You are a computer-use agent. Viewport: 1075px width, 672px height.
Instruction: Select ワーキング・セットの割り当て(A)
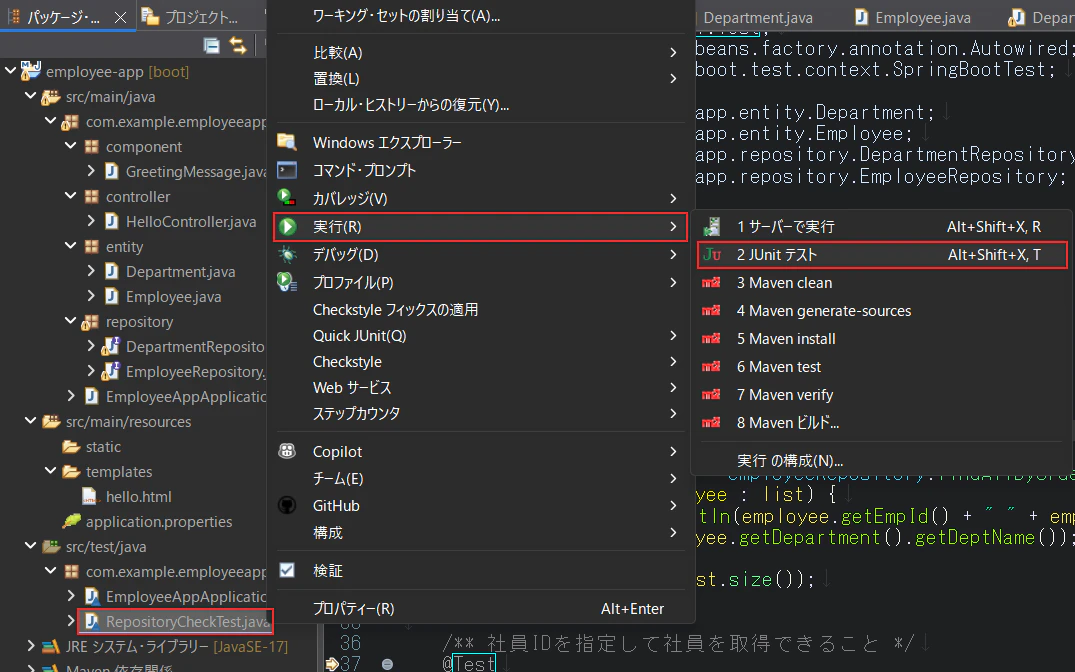[480, 16]
